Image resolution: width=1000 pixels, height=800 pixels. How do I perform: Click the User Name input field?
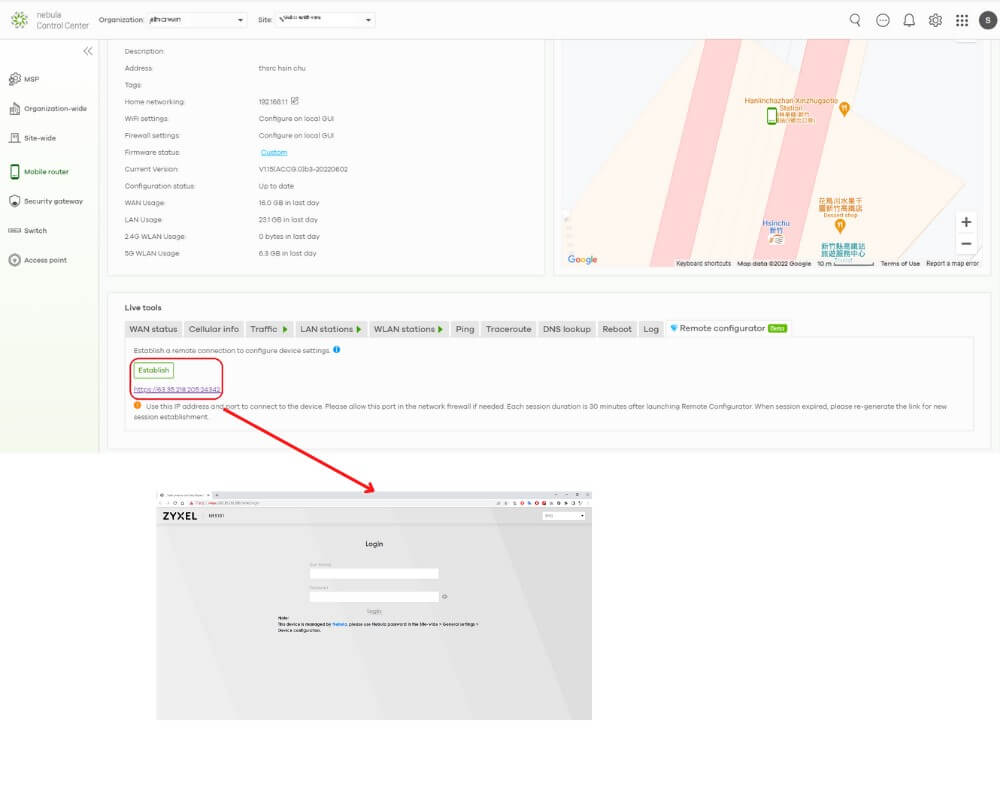(x=374, y=574)
